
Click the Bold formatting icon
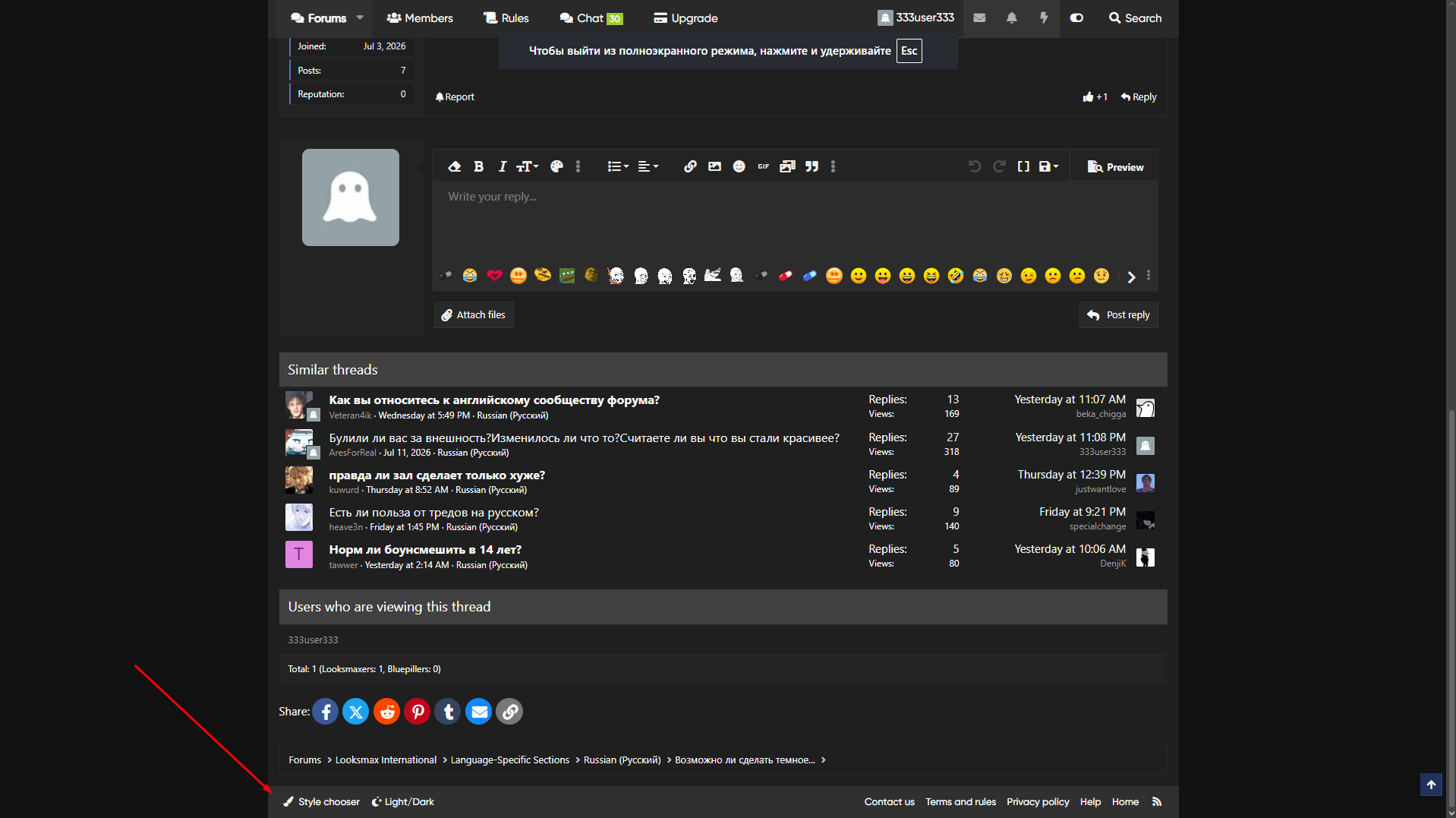[478, 166]
